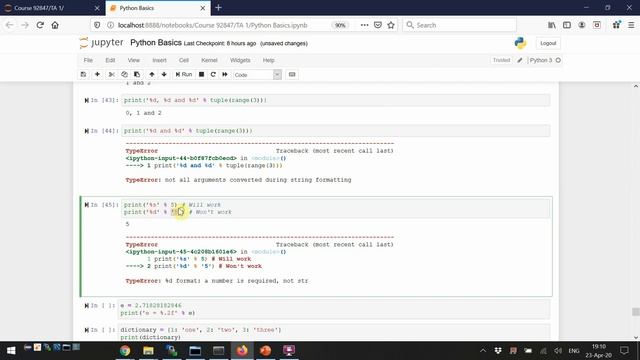Open Firefox hamburger application menu
The height and width of the screenshot is (360, 640).
[x=631, y=25]
